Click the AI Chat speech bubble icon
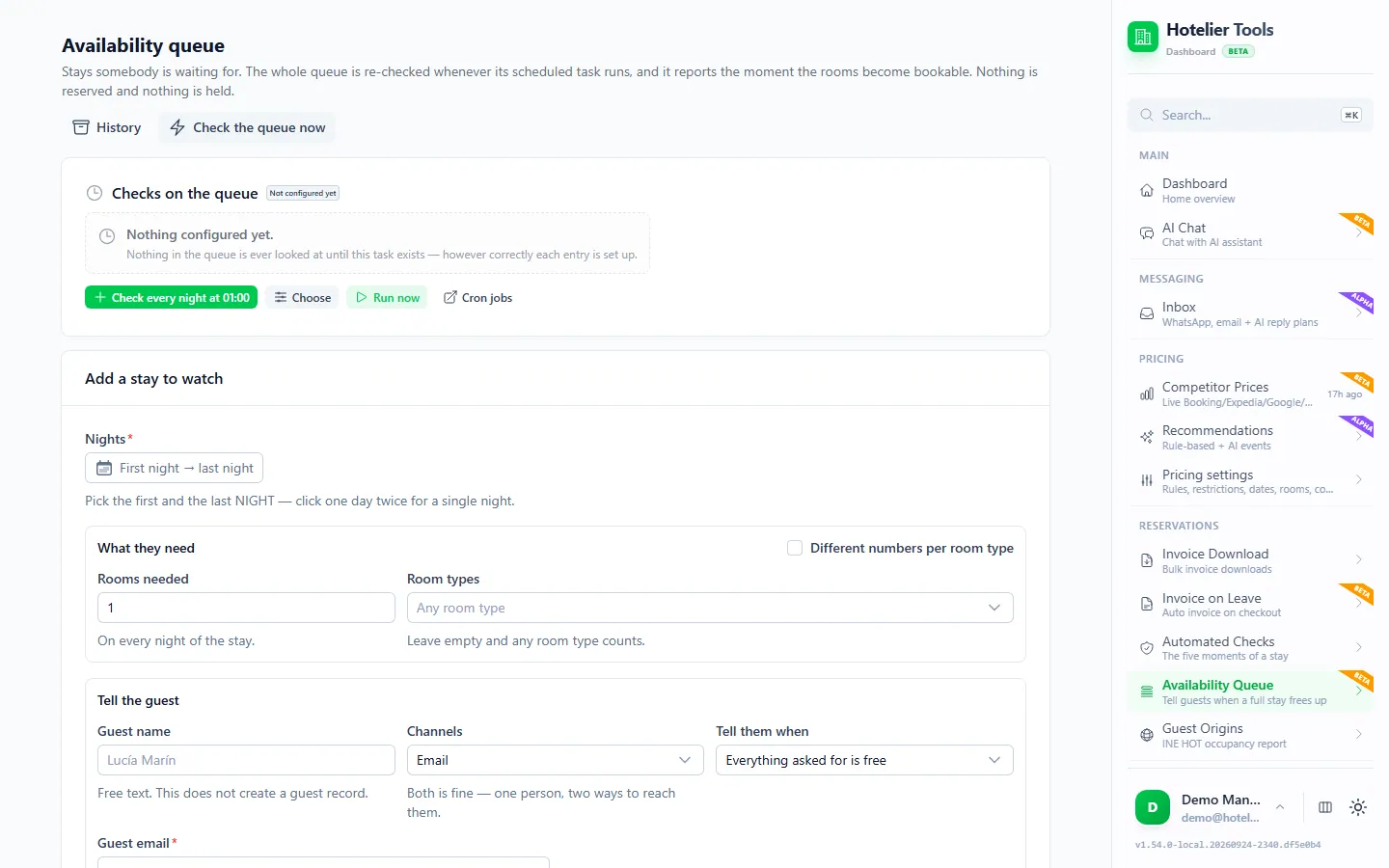The image size is (1389, 868). point(1147,234)
